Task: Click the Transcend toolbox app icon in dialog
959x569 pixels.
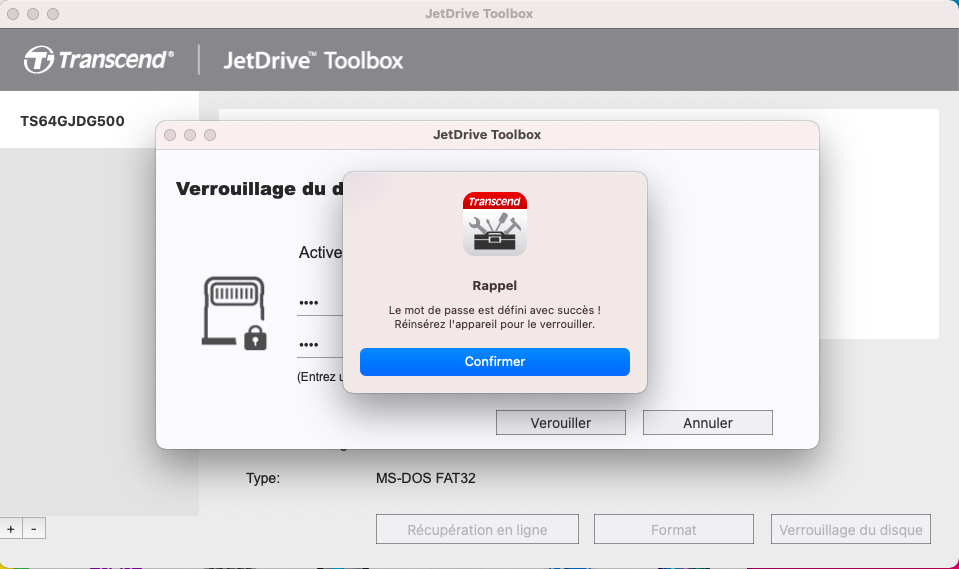Action: [494, 224]
